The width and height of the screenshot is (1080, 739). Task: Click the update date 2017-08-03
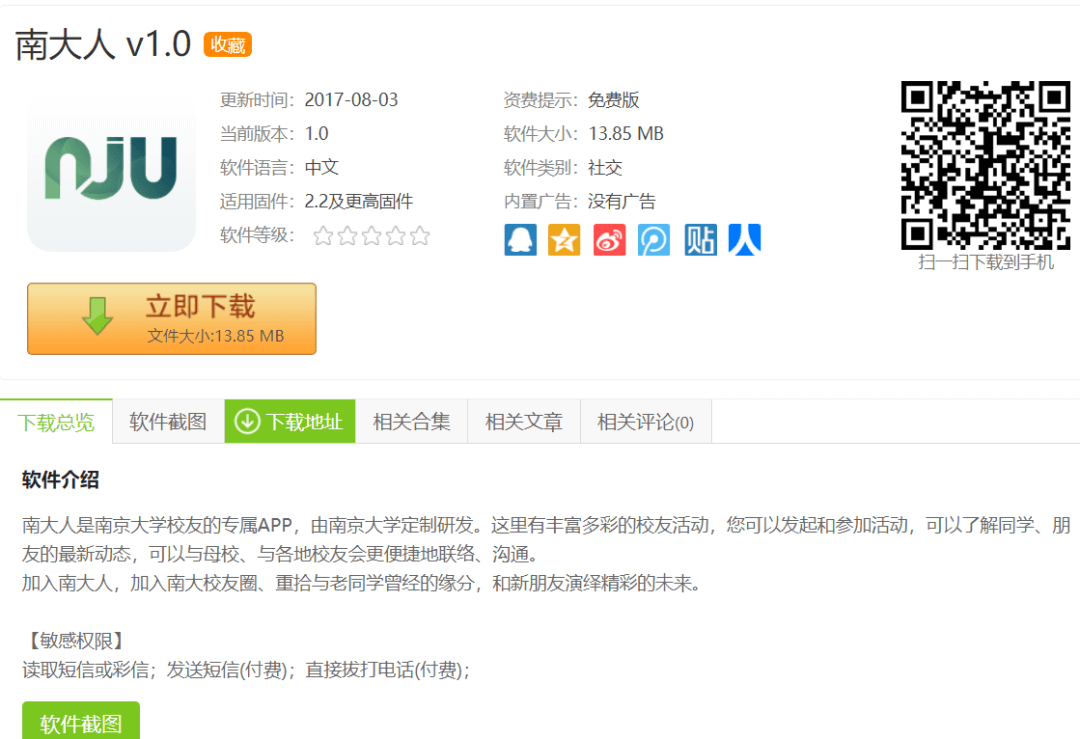pyautogui.click(x=351, y=100)
